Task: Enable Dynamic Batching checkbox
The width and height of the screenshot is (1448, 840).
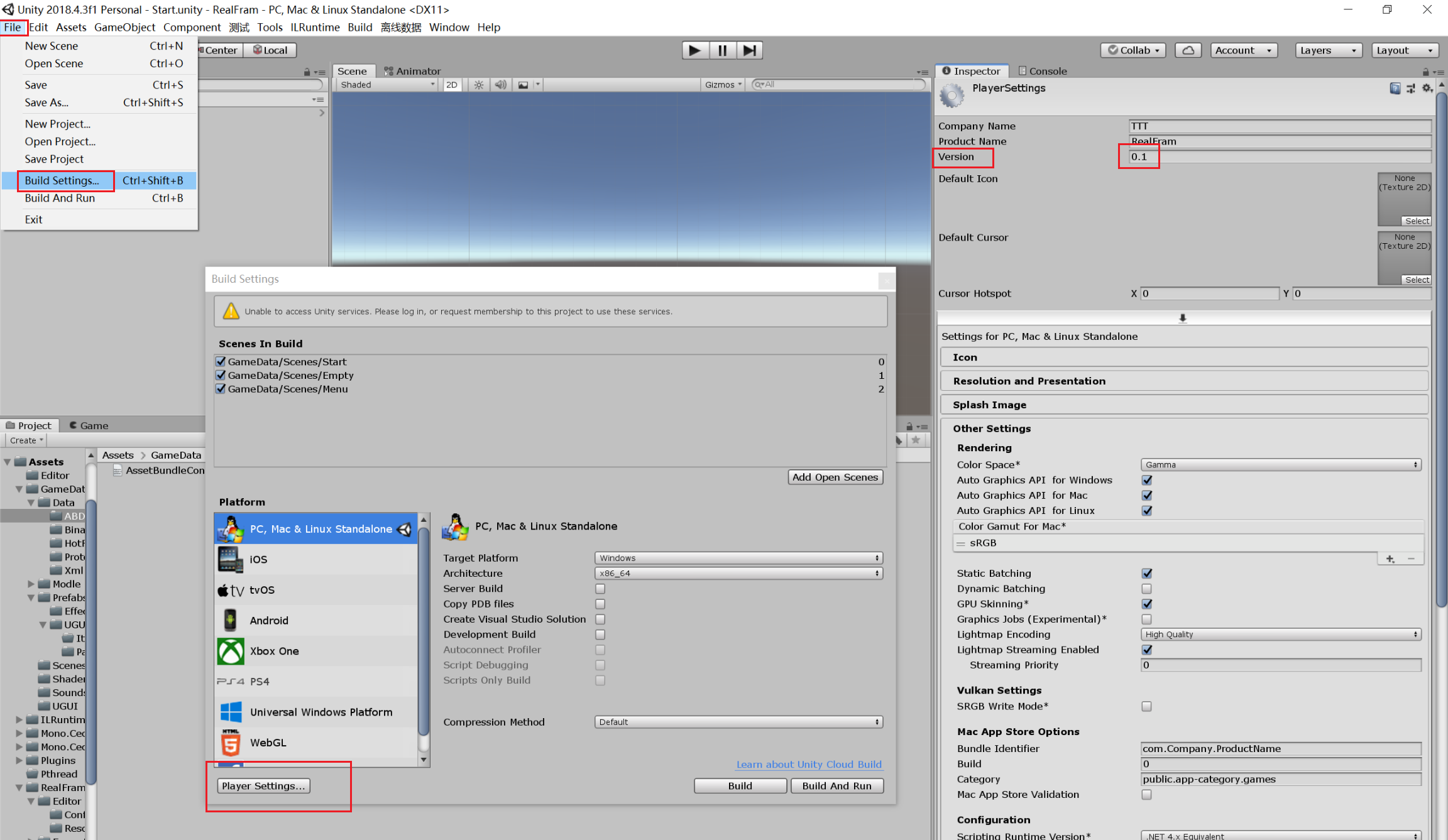Action: (x=1147, y=589)
